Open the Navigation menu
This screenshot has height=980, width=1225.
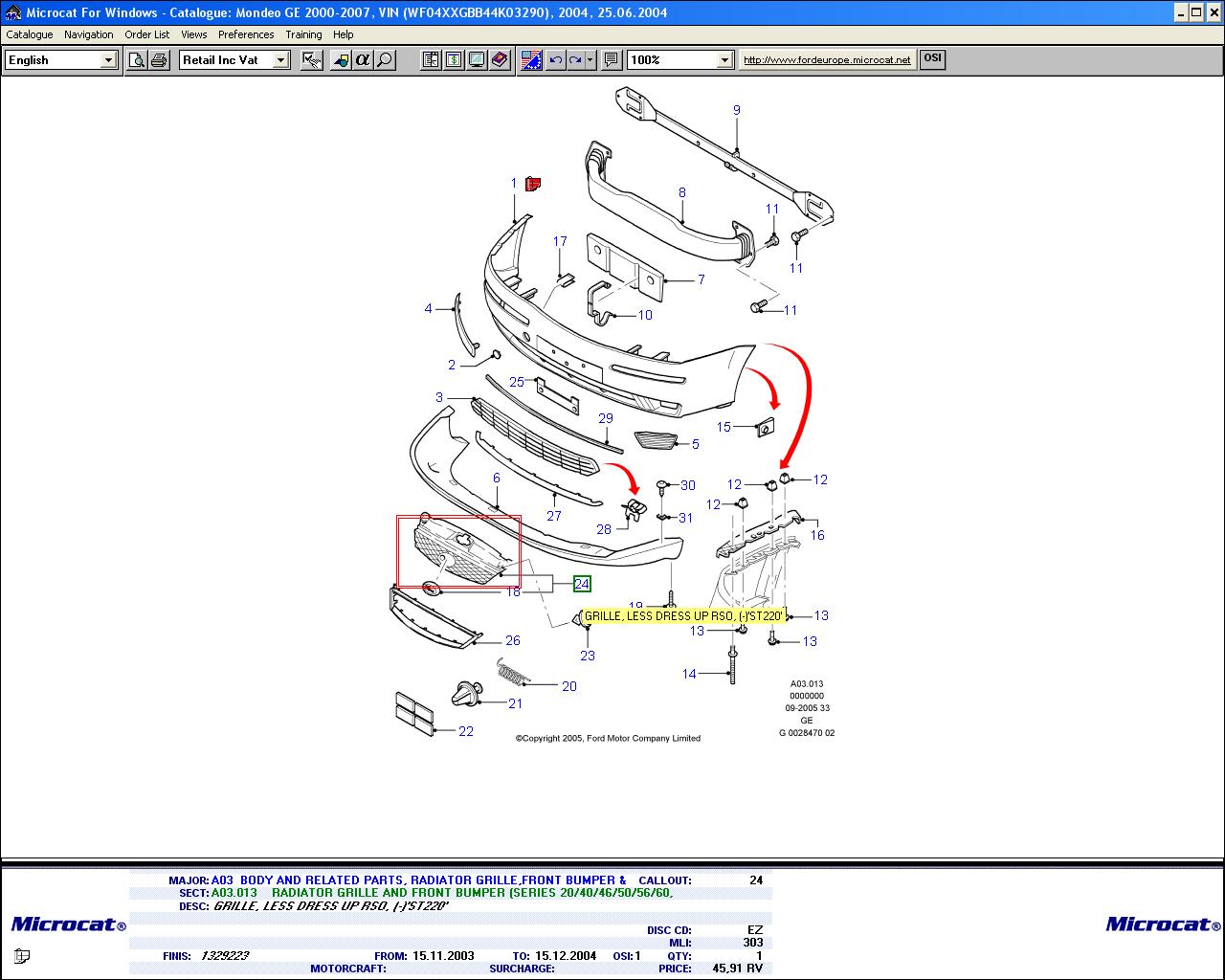click(88, 34)
